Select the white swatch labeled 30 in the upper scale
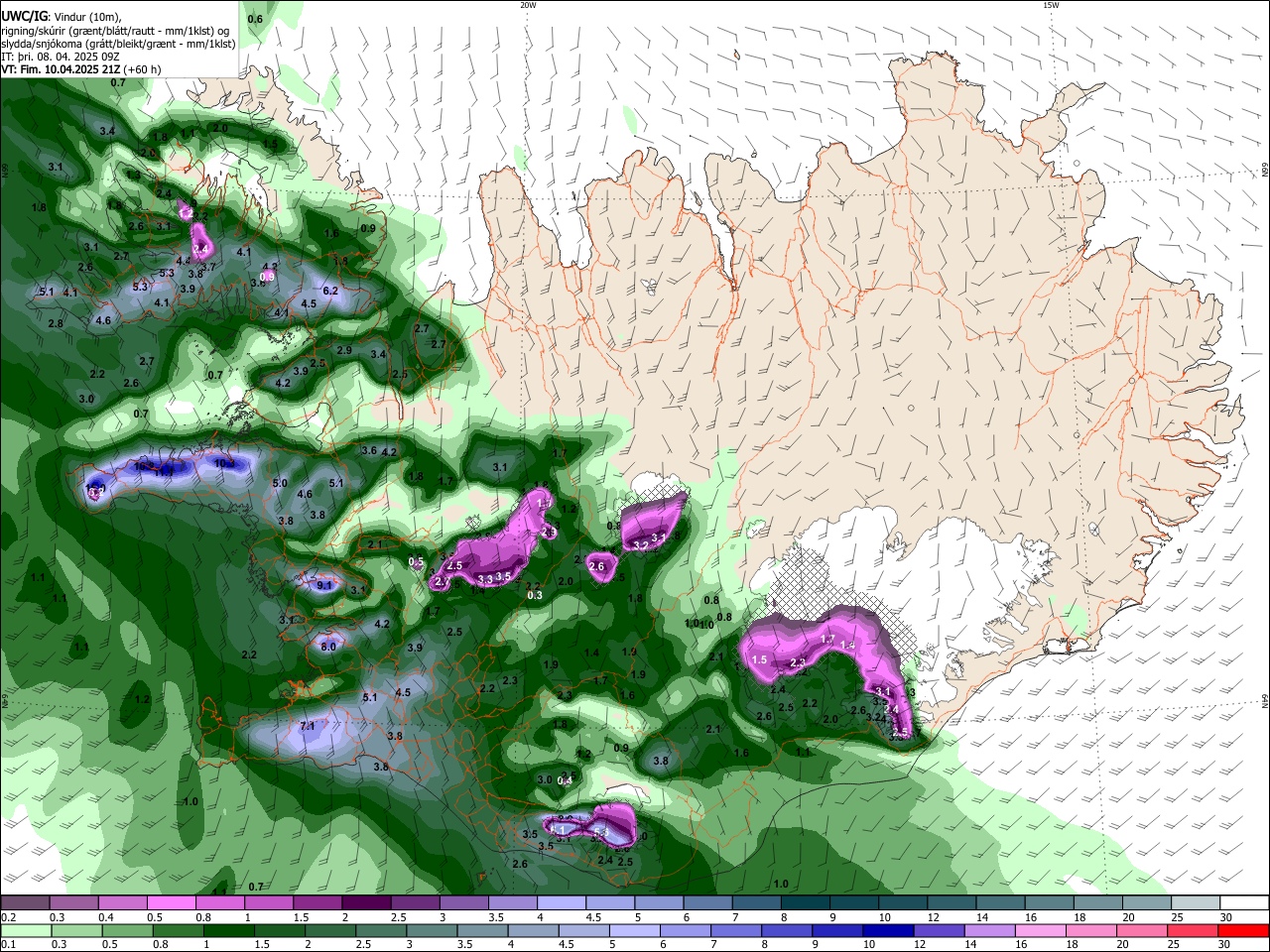Viewport: 1270px width, 952px height. click(1244, 902)
